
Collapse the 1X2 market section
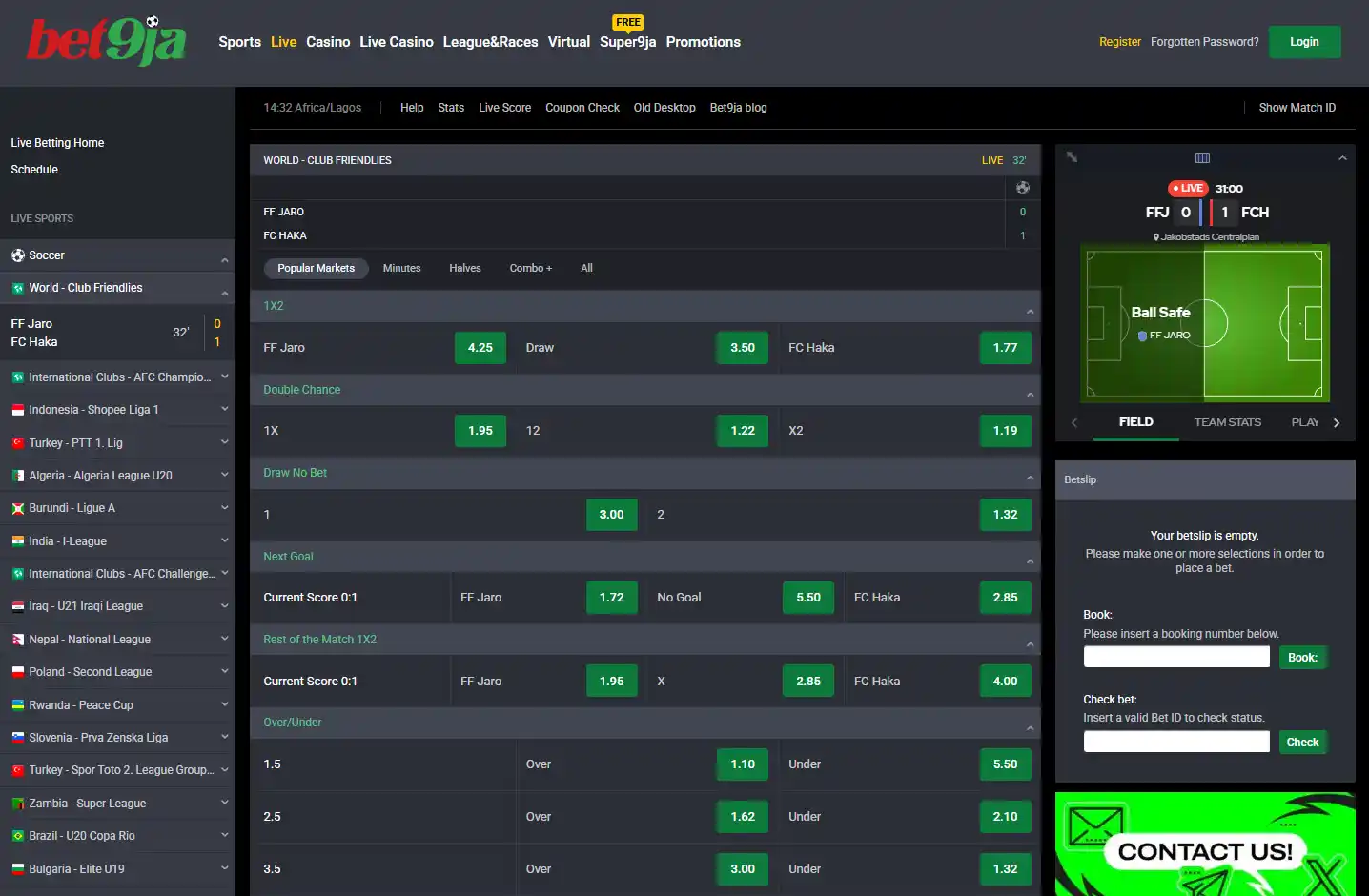(1030, 312)
